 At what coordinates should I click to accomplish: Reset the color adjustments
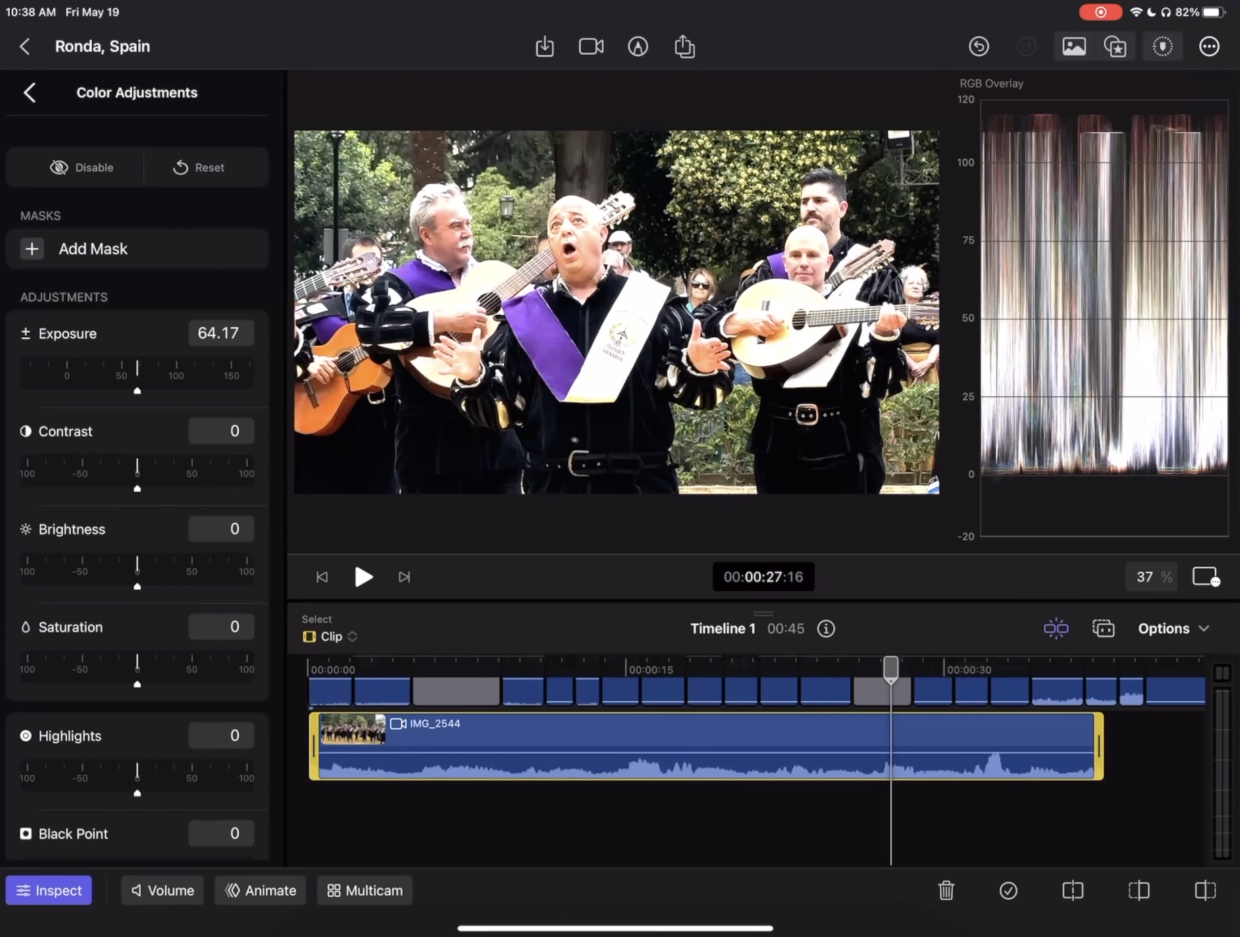coord(199,168)
